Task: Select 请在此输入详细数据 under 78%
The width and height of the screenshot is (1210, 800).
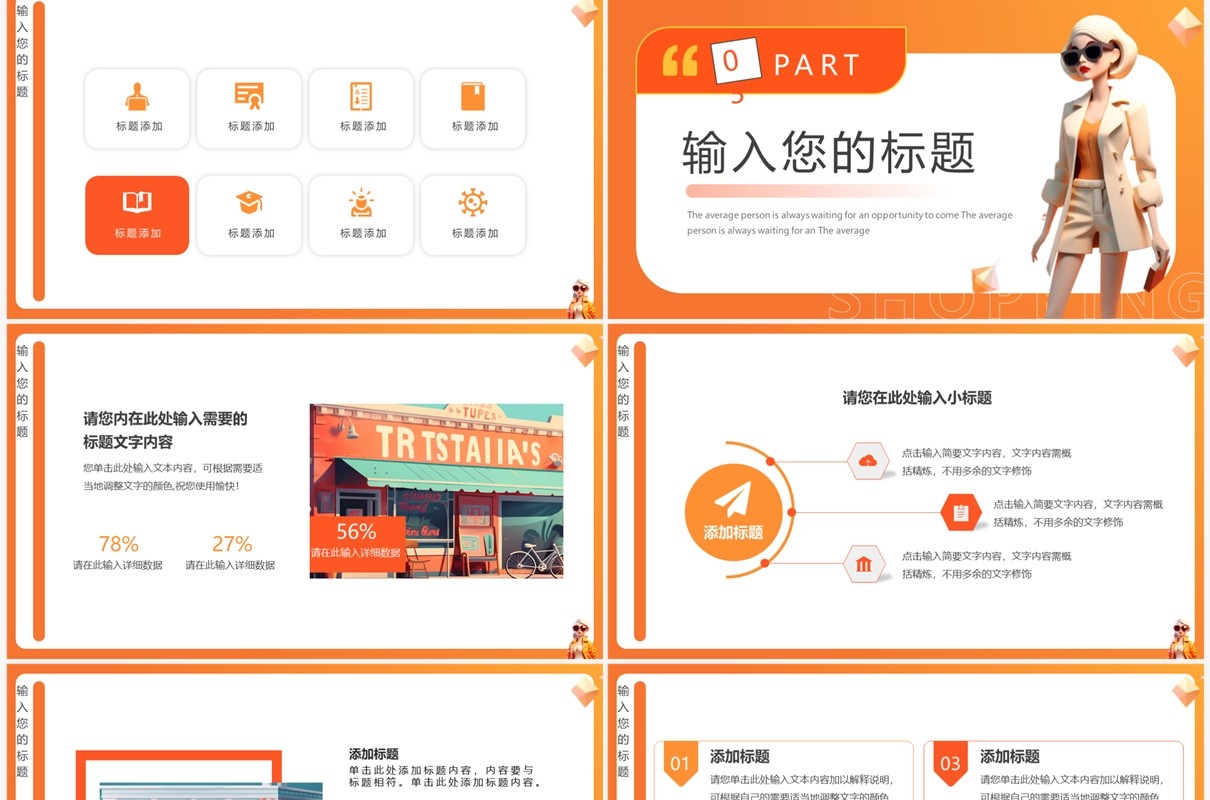Action: (x=117, y=565)
